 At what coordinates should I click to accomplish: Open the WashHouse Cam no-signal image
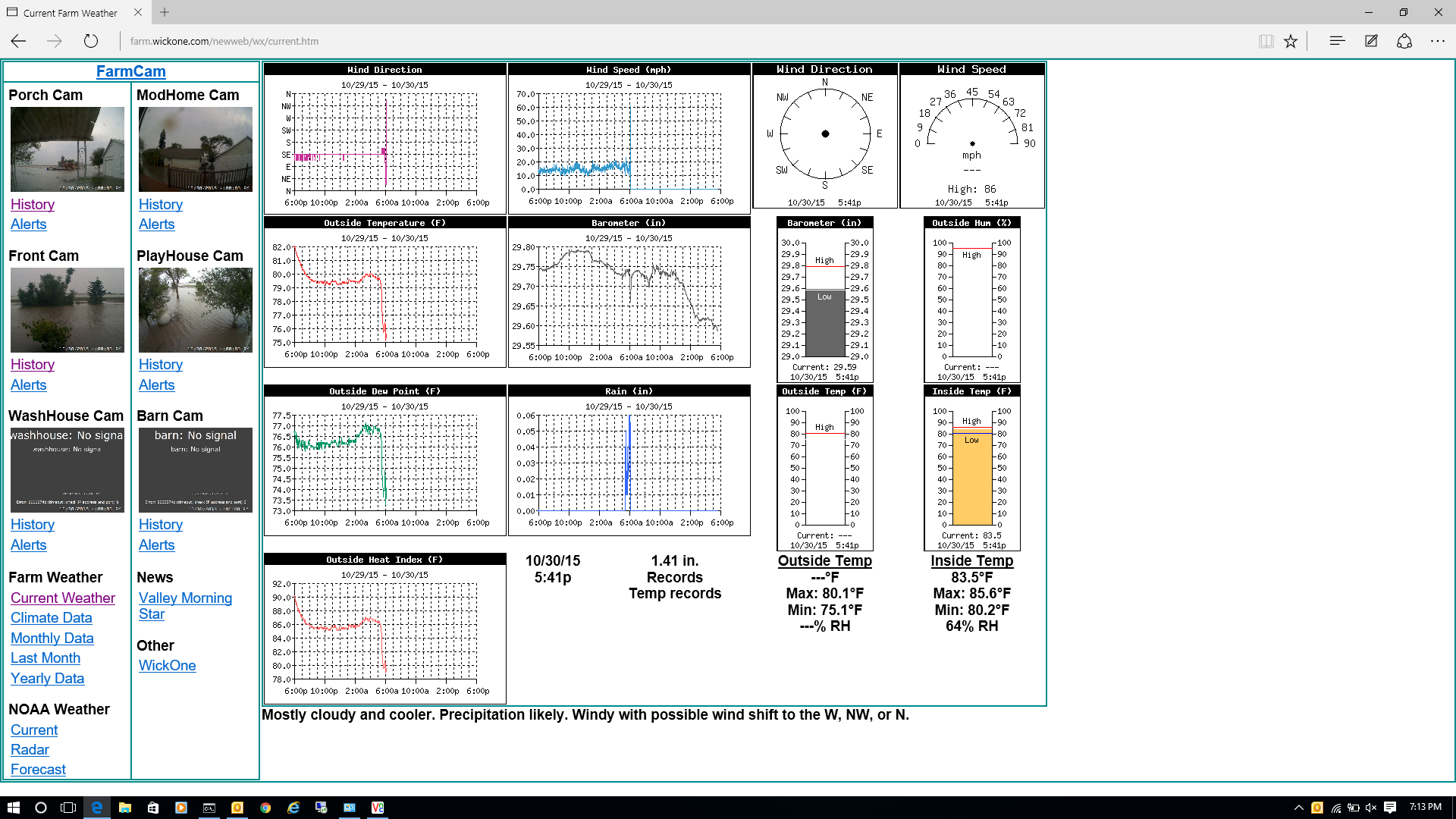(67, 470)
